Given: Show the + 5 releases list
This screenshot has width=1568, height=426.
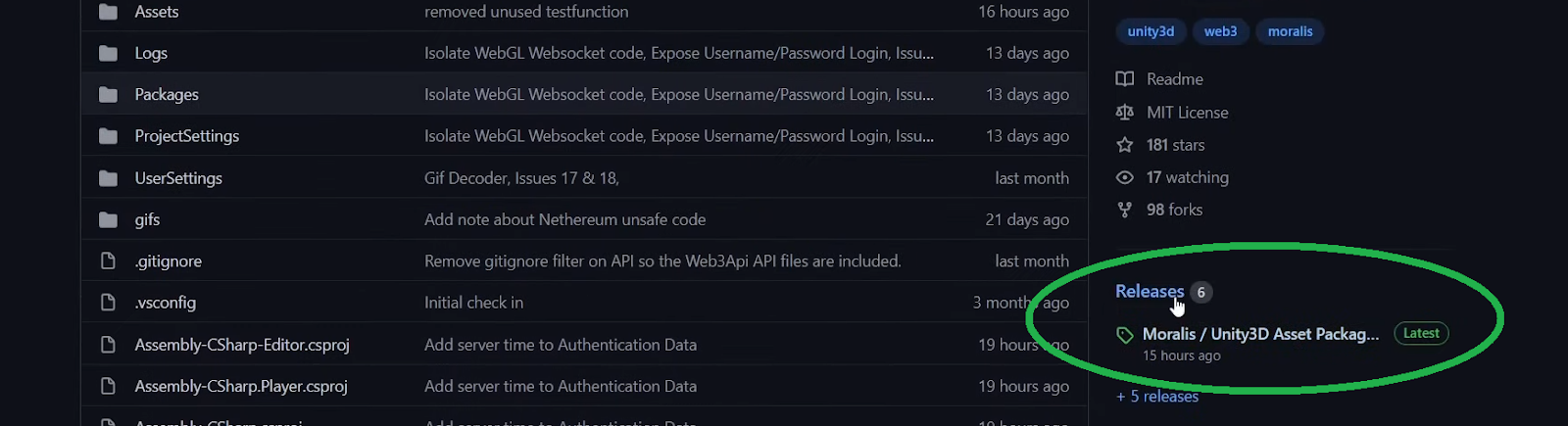Looking at the screenshot, I should click(1157, 397).
